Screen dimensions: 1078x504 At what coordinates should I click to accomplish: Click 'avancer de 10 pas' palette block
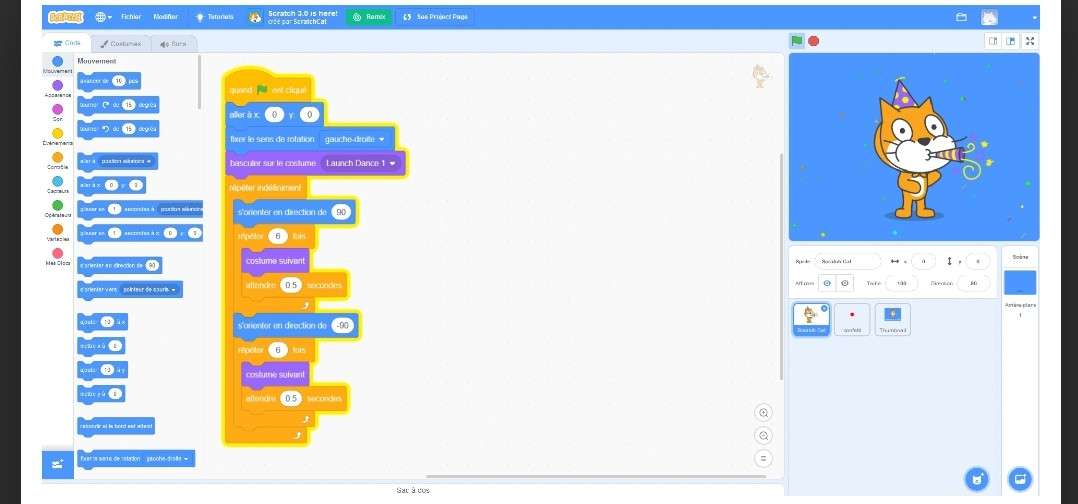[109, 80]
